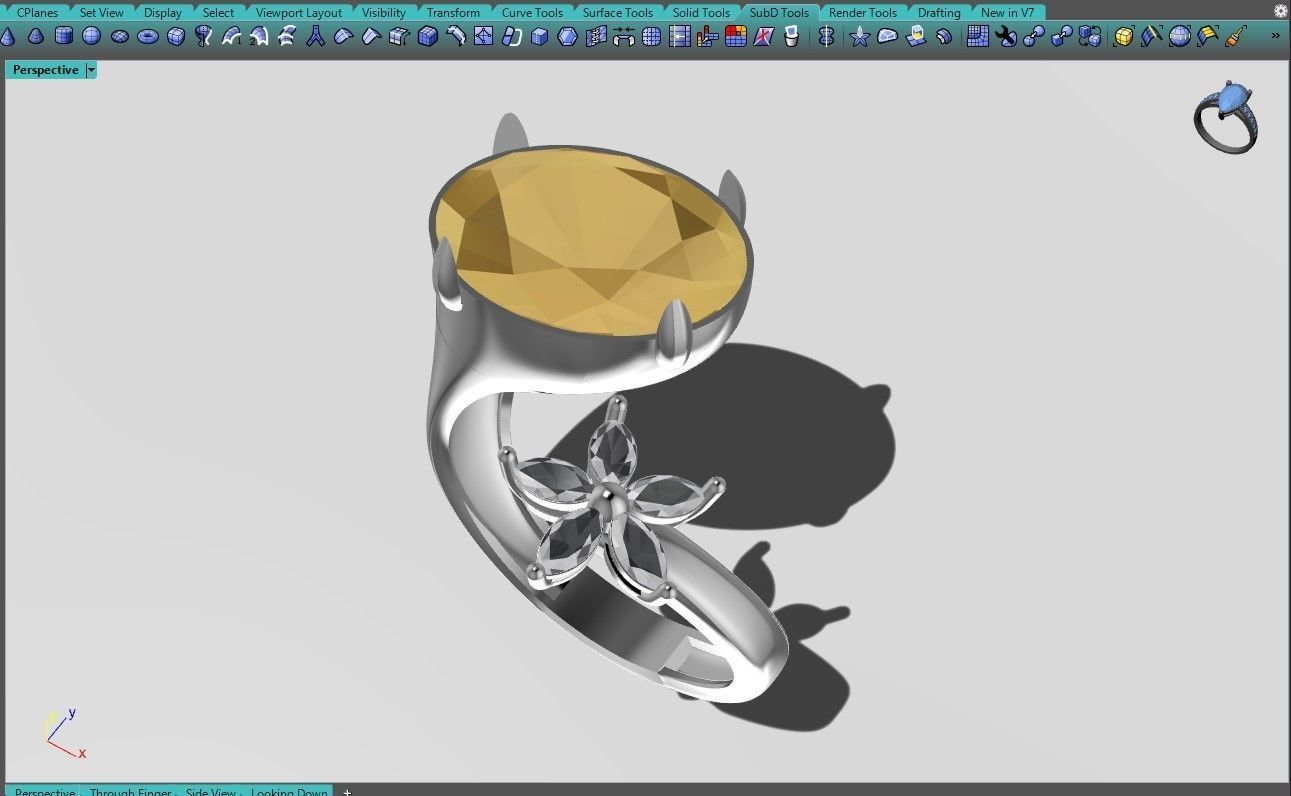The image size is (1291, 796).
Task: Click the globe selection filter icon
Action: pyautogui.click(x=1180, y=37)
